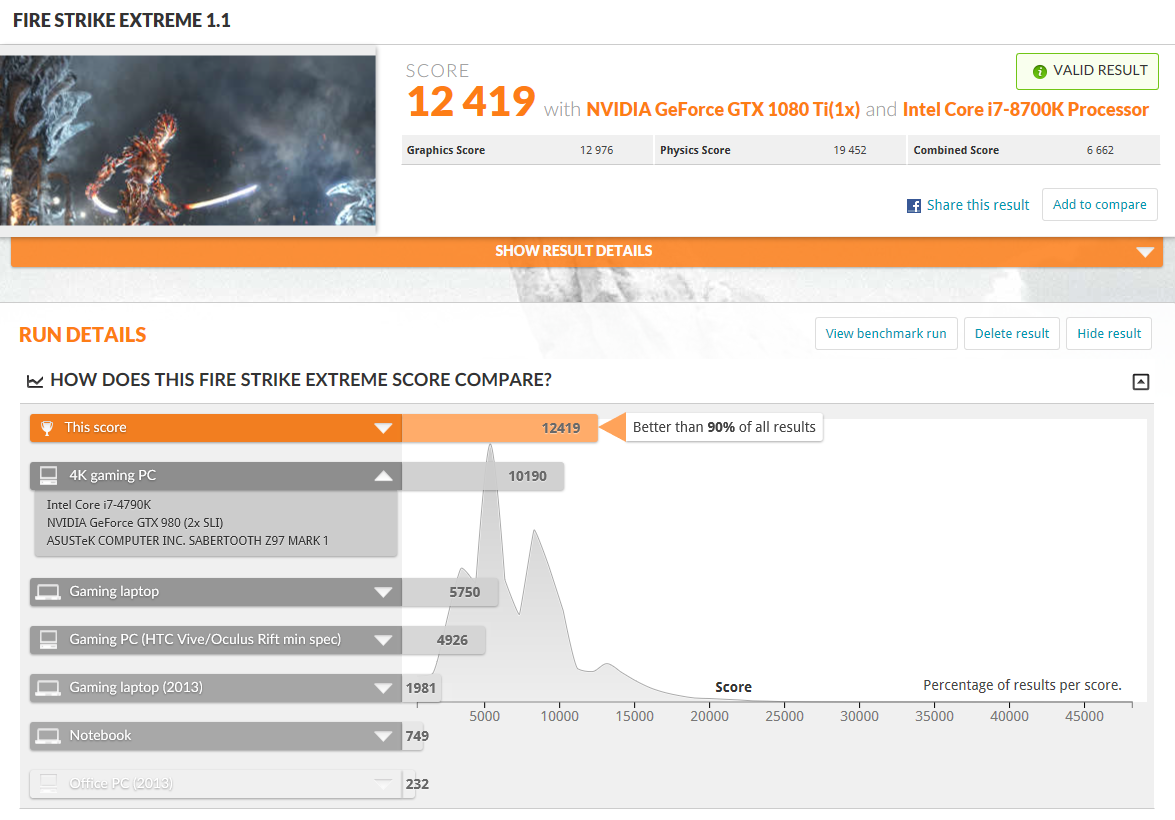Click the Fire Strike scene thumbnail
The height and width of the screenshot is (820, 1175).
tap(187, 140)
